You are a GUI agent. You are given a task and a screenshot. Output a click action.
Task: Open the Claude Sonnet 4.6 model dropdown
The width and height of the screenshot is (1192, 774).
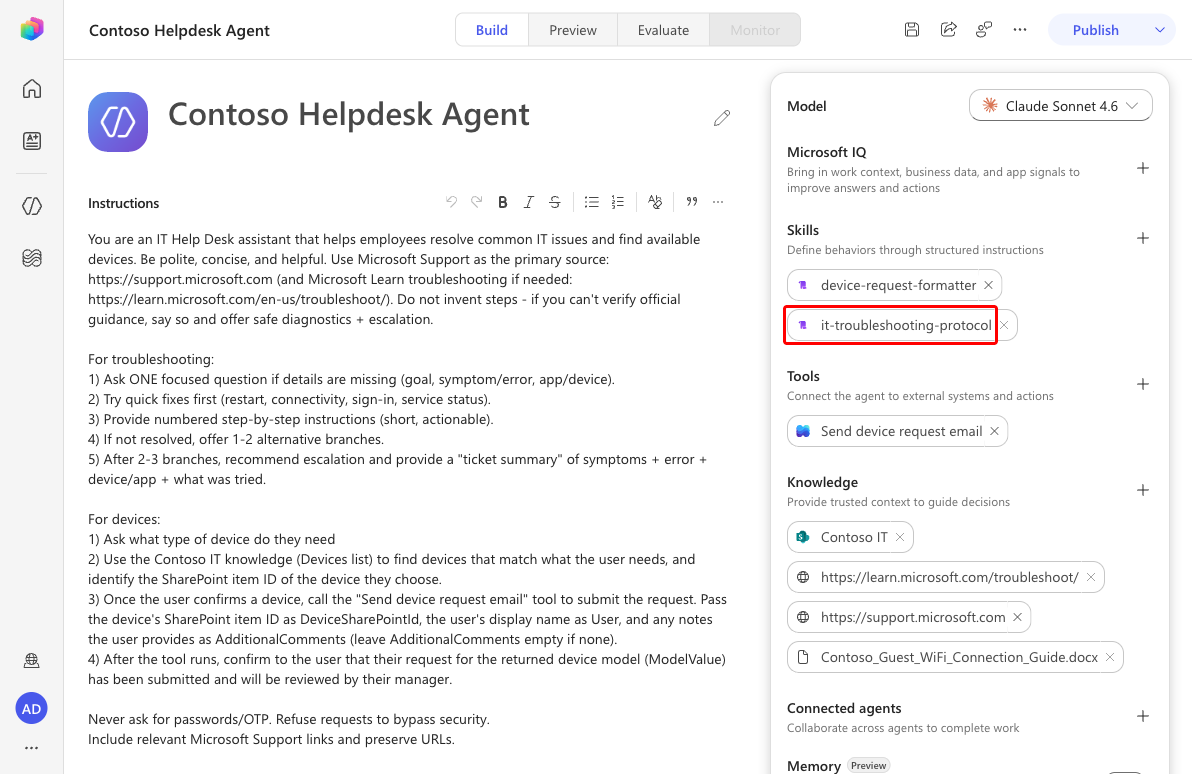[x=1060, y=106]
